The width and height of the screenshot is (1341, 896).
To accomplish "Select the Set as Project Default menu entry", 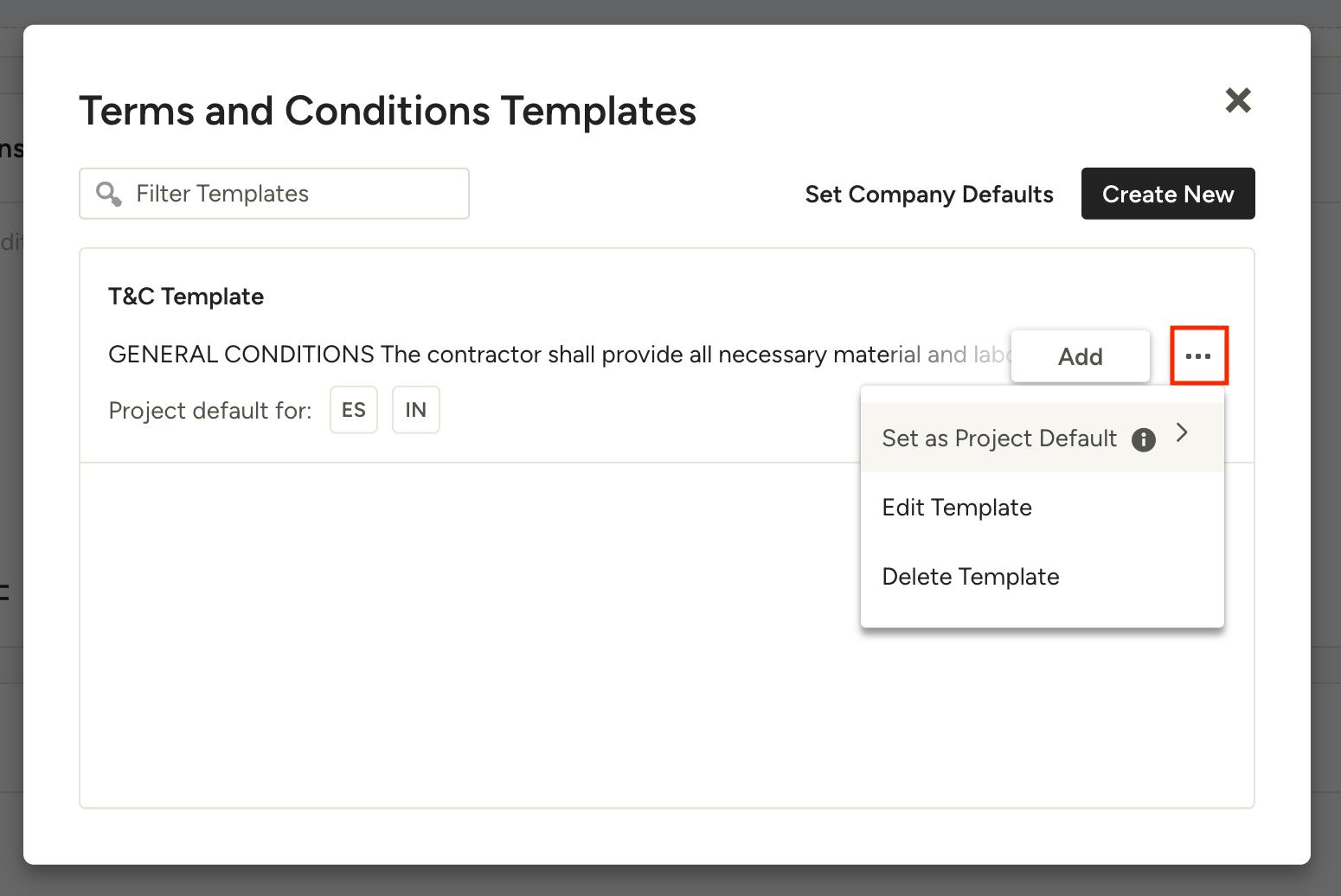I will (x=999, y=438).
